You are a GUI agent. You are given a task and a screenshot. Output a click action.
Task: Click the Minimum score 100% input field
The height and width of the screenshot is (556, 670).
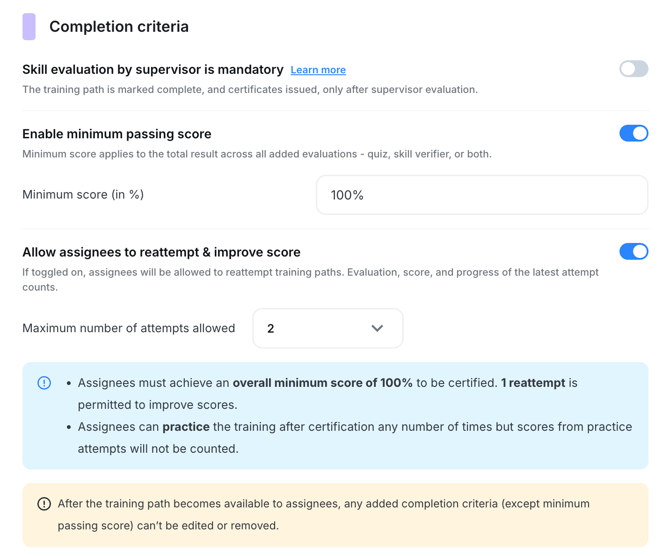[x=481, y=195]
